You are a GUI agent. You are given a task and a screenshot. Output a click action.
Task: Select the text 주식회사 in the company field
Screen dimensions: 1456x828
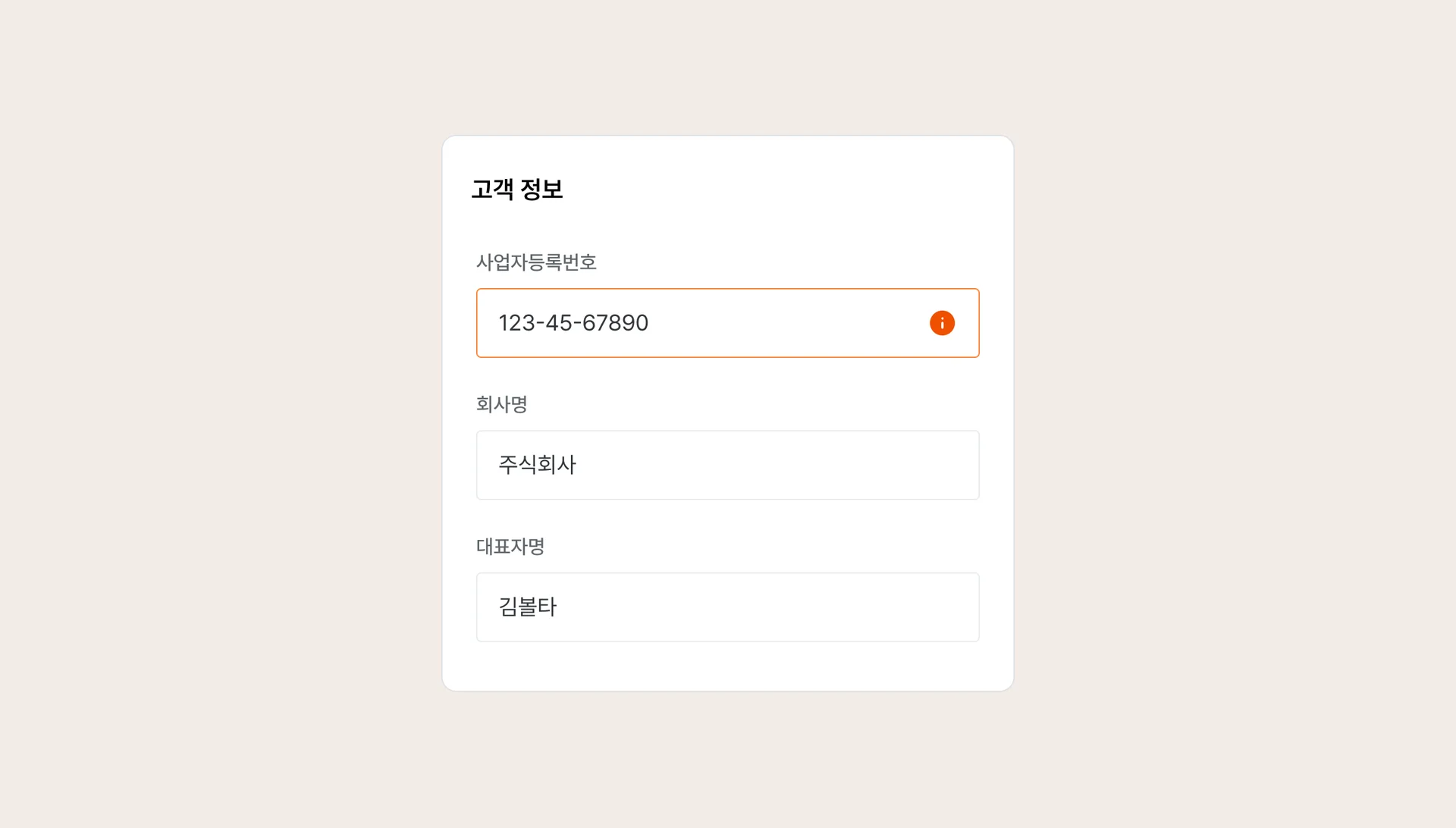pyautogui.click(x=537, y=465)
